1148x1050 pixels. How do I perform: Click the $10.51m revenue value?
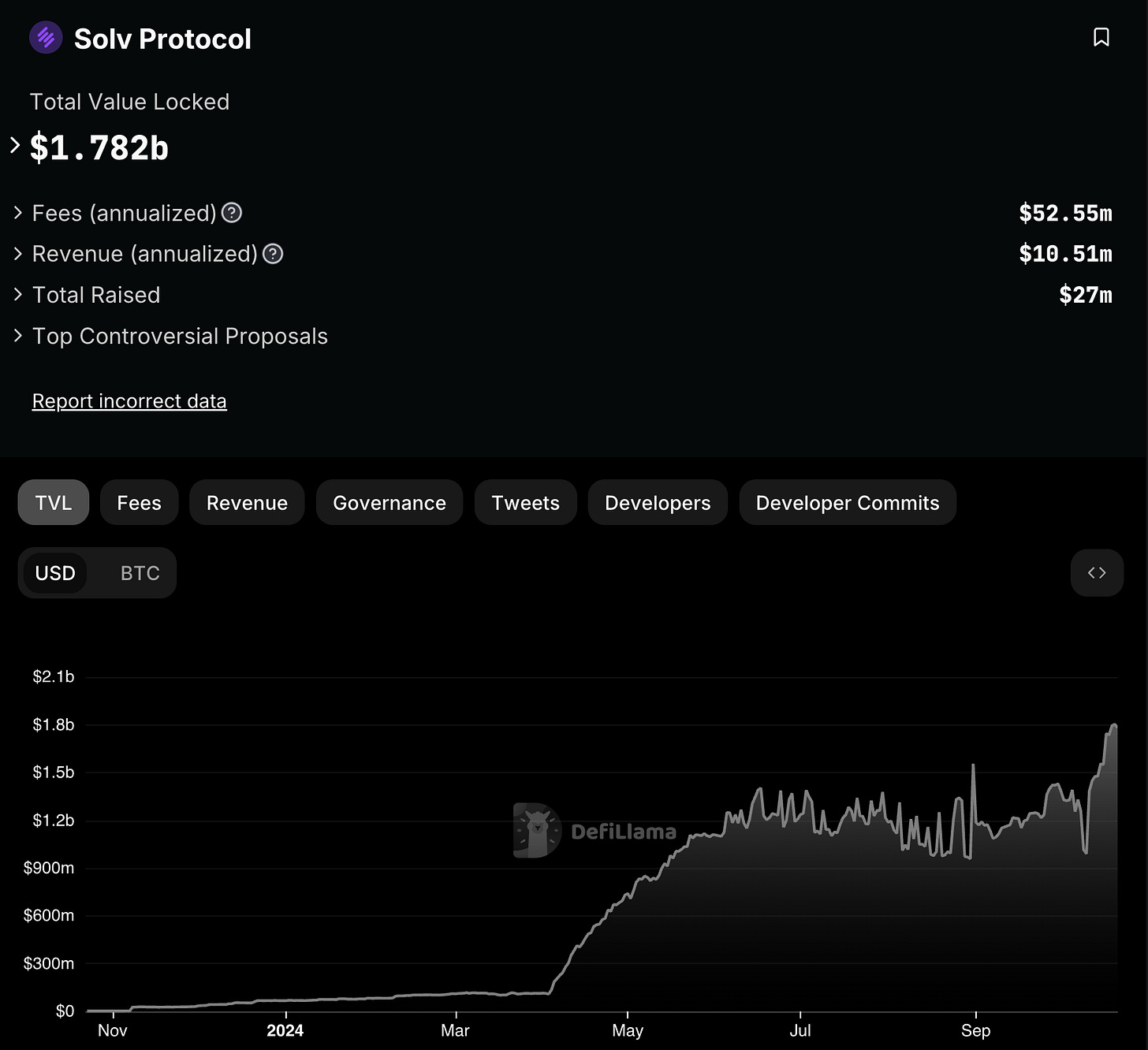[1065, 254]
